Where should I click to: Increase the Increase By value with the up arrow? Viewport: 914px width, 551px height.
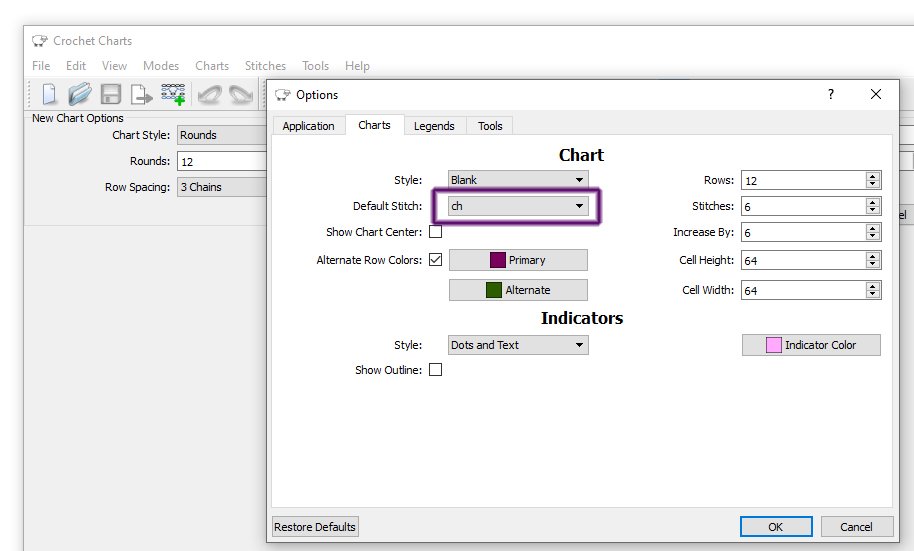[x=873, y=228]
